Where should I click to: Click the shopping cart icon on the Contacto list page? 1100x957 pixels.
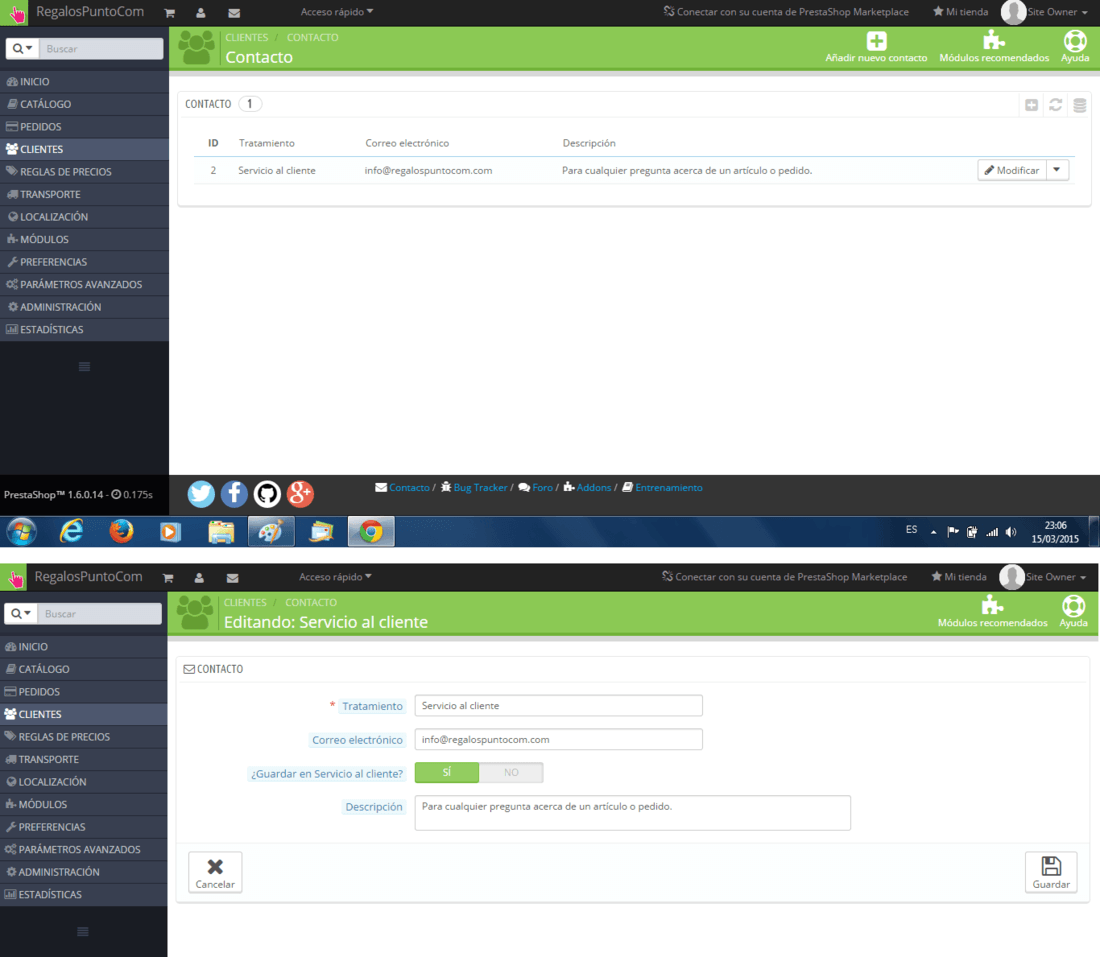[x=169, y=13]
